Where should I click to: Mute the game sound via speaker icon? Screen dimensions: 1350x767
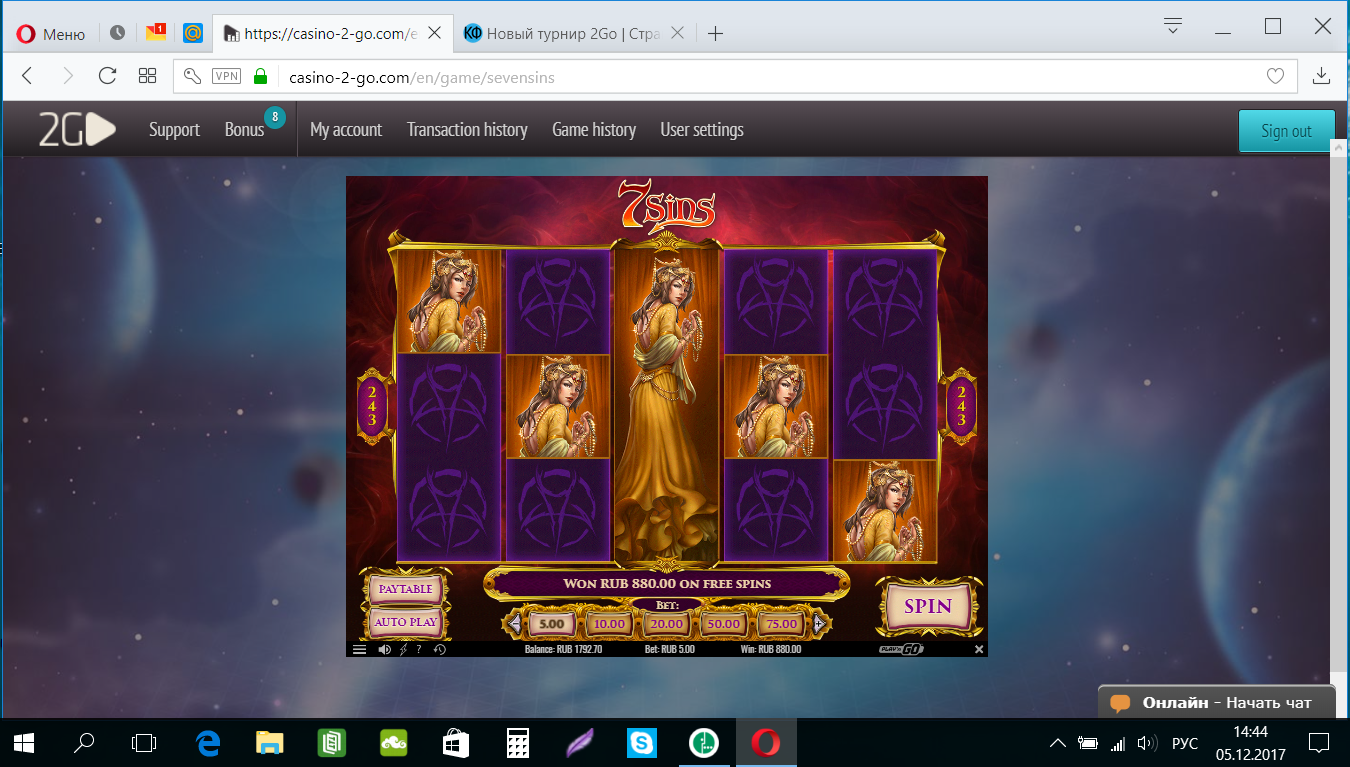point(385,649)
